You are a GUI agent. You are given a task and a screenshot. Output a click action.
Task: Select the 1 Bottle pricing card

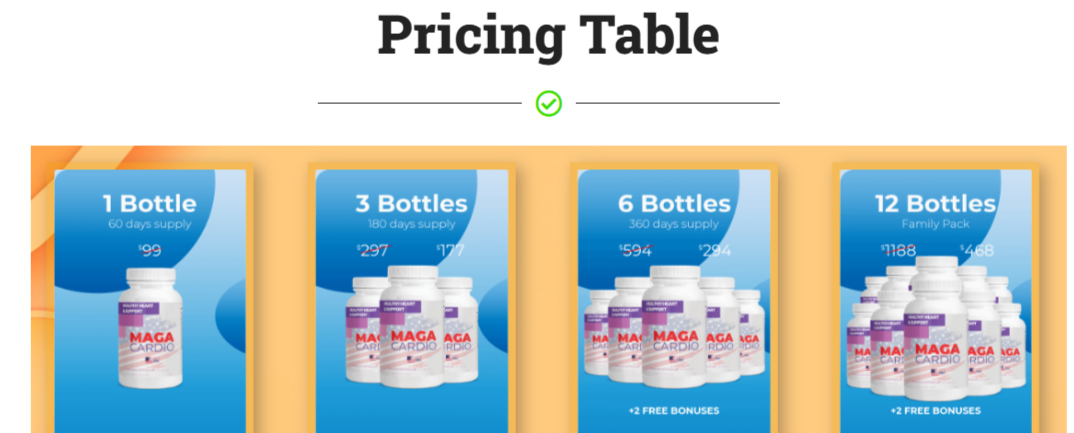(x=150, y=301)
